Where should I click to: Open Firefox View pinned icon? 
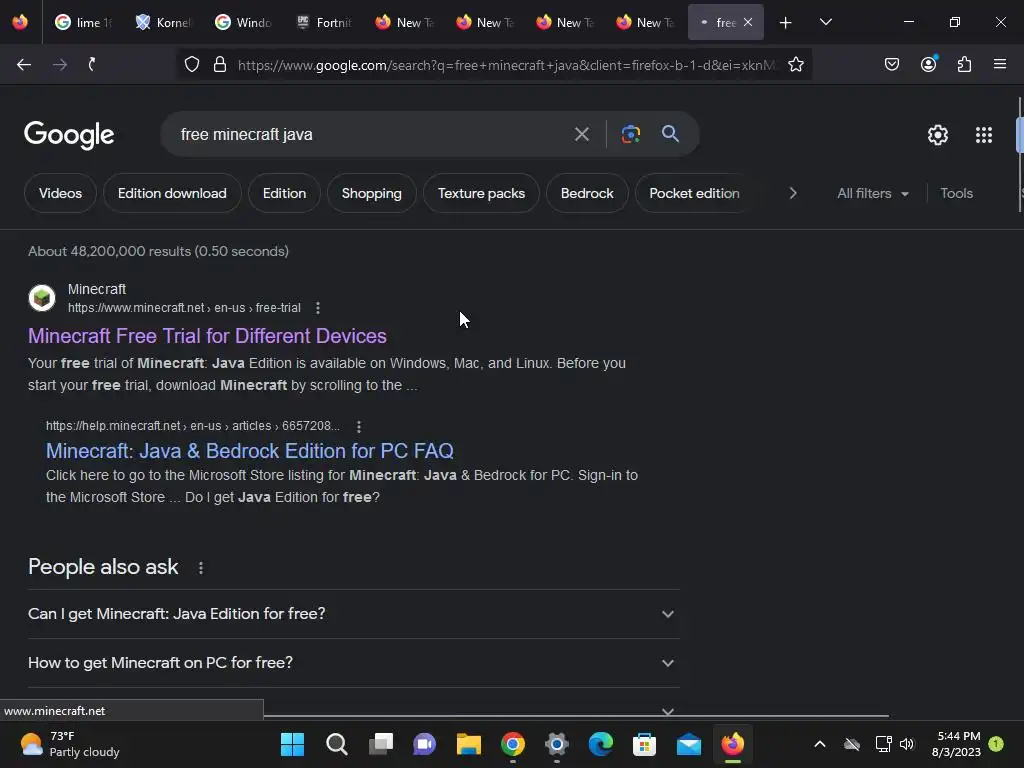[20, 22]
